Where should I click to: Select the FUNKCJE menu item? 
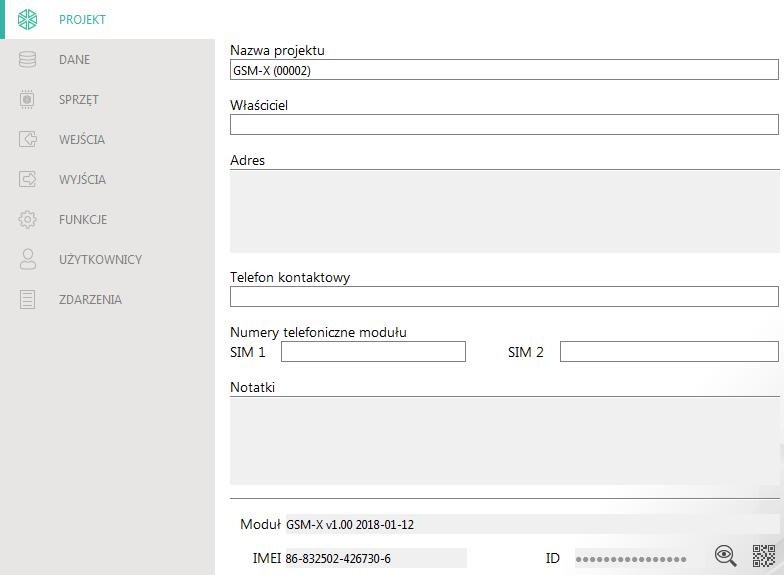point(108,220)
